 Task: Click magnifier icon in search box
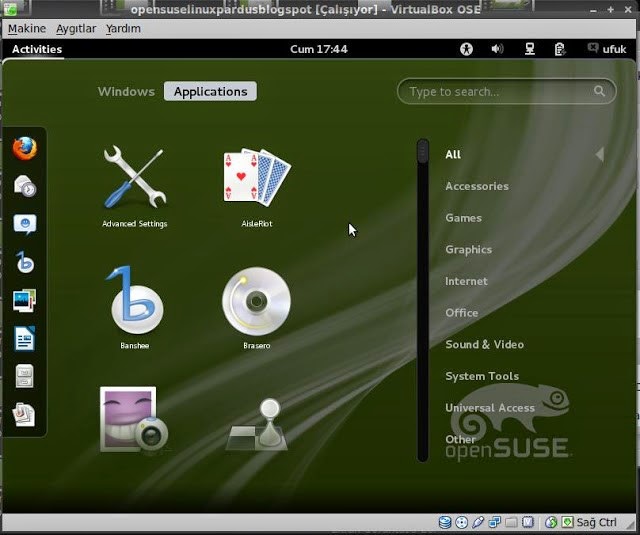tap(599, 91)
